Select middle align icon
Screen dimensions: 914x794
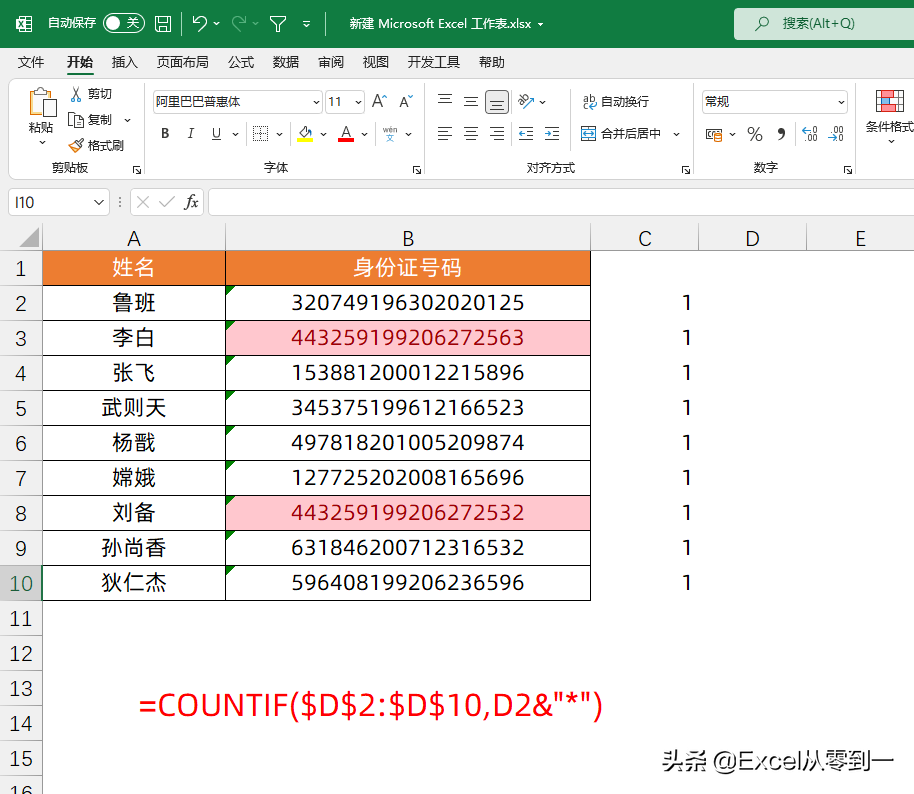471,101
